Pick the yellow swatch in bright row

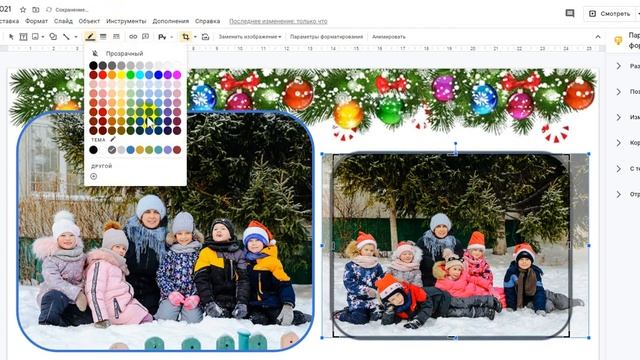tap(121, 75)
